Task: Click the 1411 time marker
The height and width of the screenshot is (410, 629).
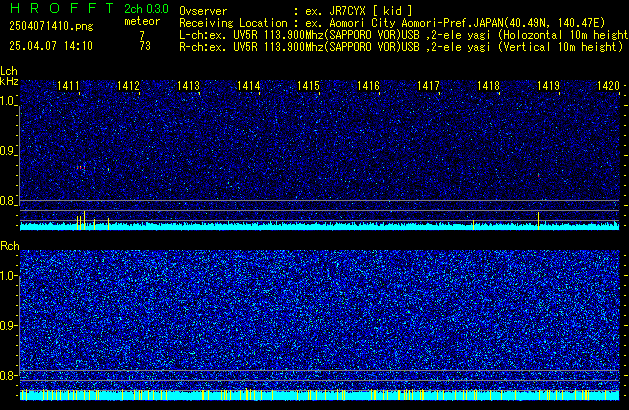Action: pyautogui.click(x=68, y=86)
